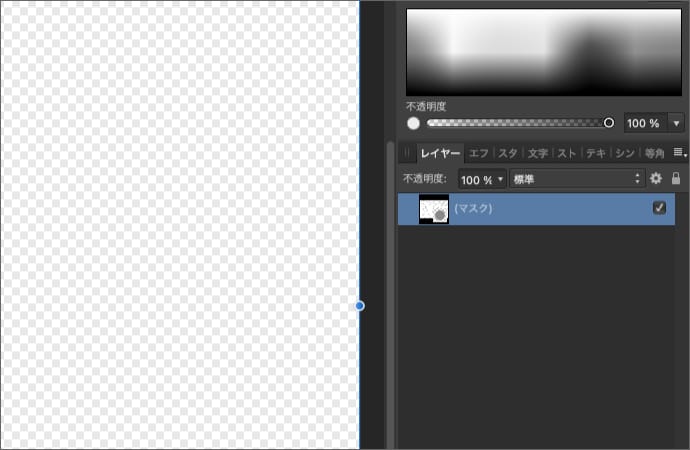
Task: Open the Layers panel options menu icon
Action: click(678, 153)
